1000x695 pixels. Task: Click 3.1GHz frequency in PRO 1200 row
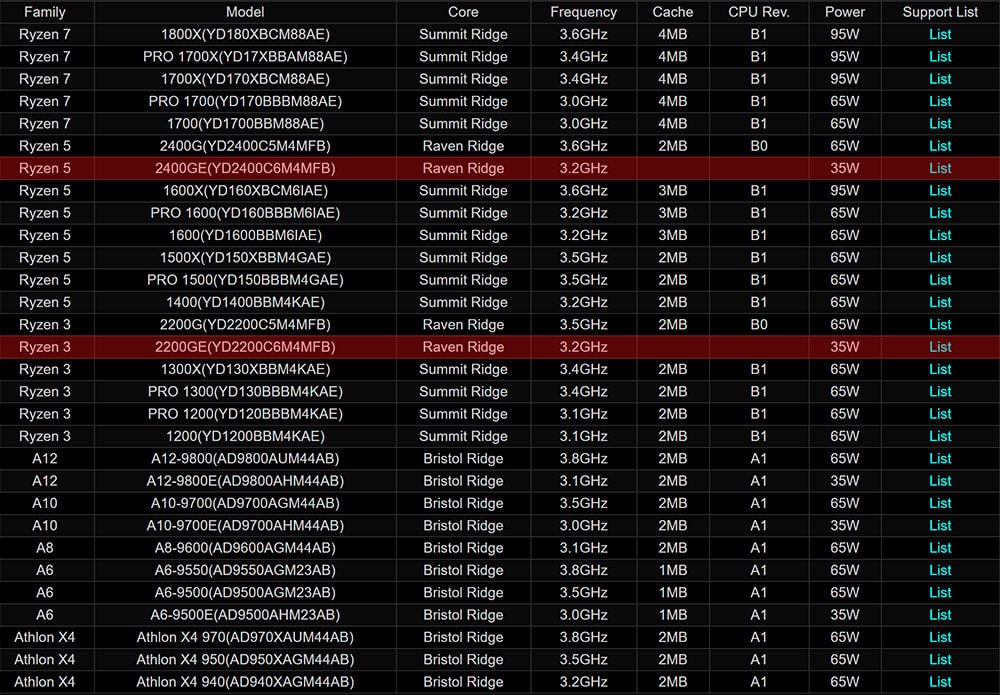coord(584,414)
